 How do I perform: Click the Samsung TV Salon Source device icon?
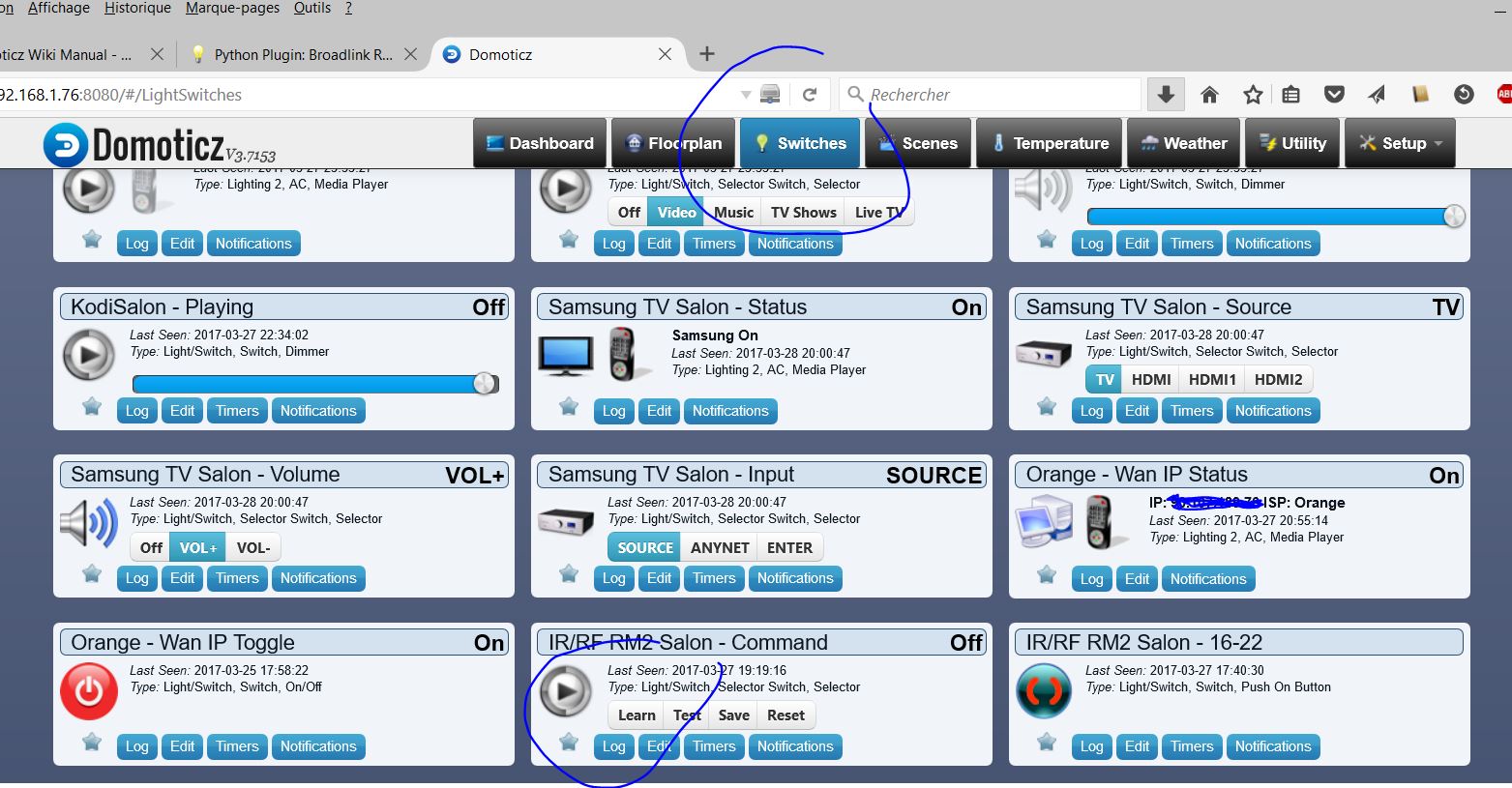point(1044,354)
